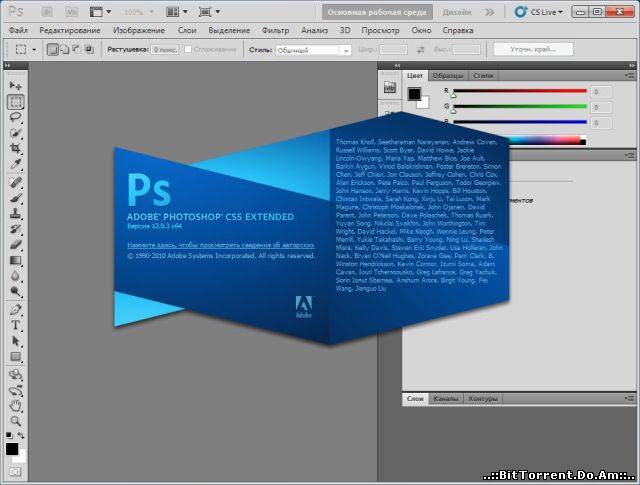
Task: Open the legal notices link on splash
Action: 221,245
